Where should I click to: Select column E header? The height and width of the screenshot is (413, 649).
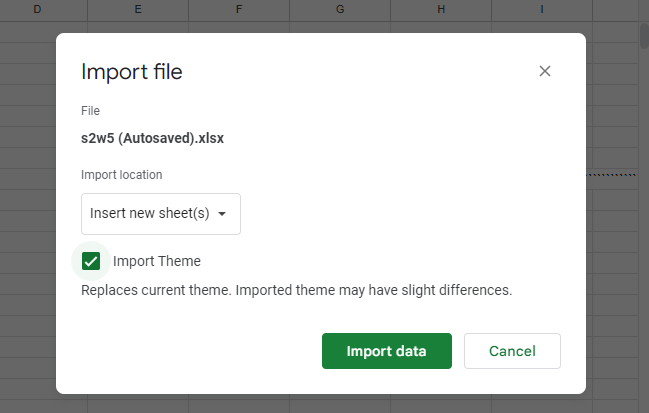[138, 9]
